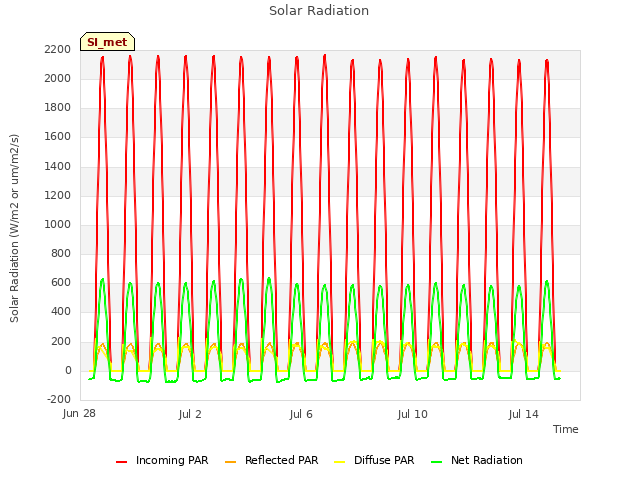This screenshot has height=480, width=640.
Task: Click the vertical Solar Radiation axis label
Action: point(14,228)
